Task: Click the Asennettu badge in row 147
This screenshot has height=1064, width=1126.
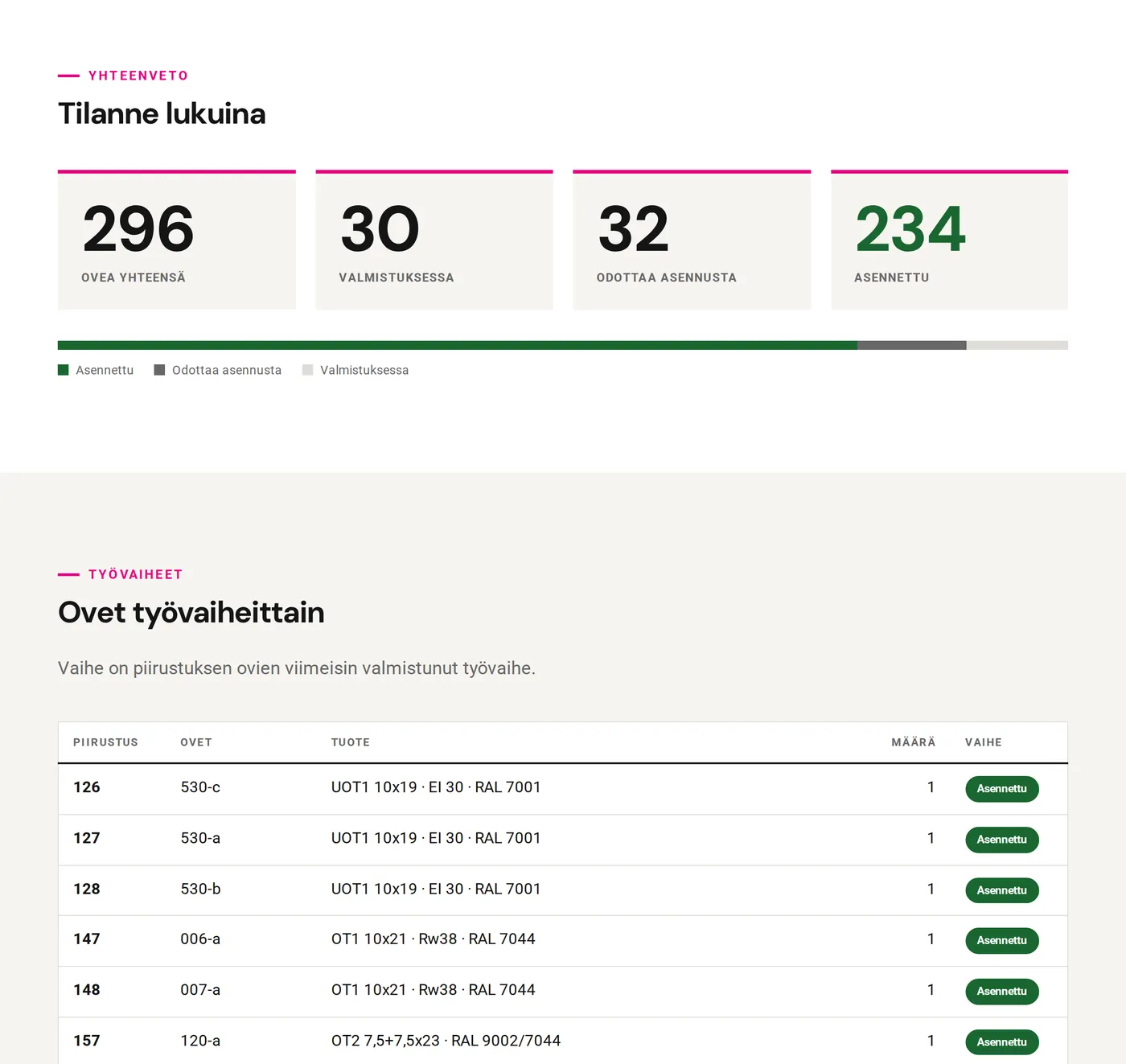Action: [1002, 941]
